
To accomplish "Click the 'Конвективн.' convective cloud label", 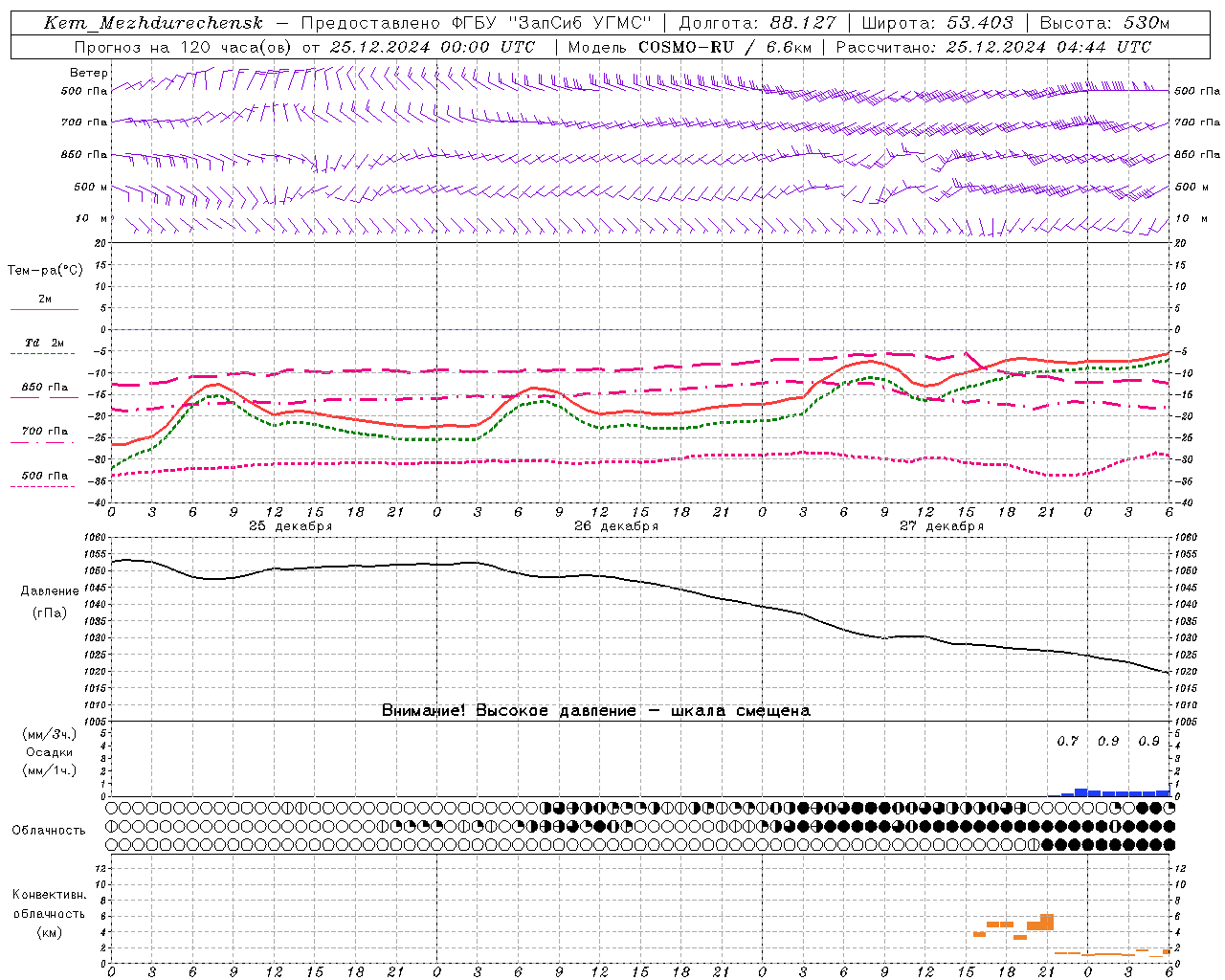I will click(x=49, y=895).
